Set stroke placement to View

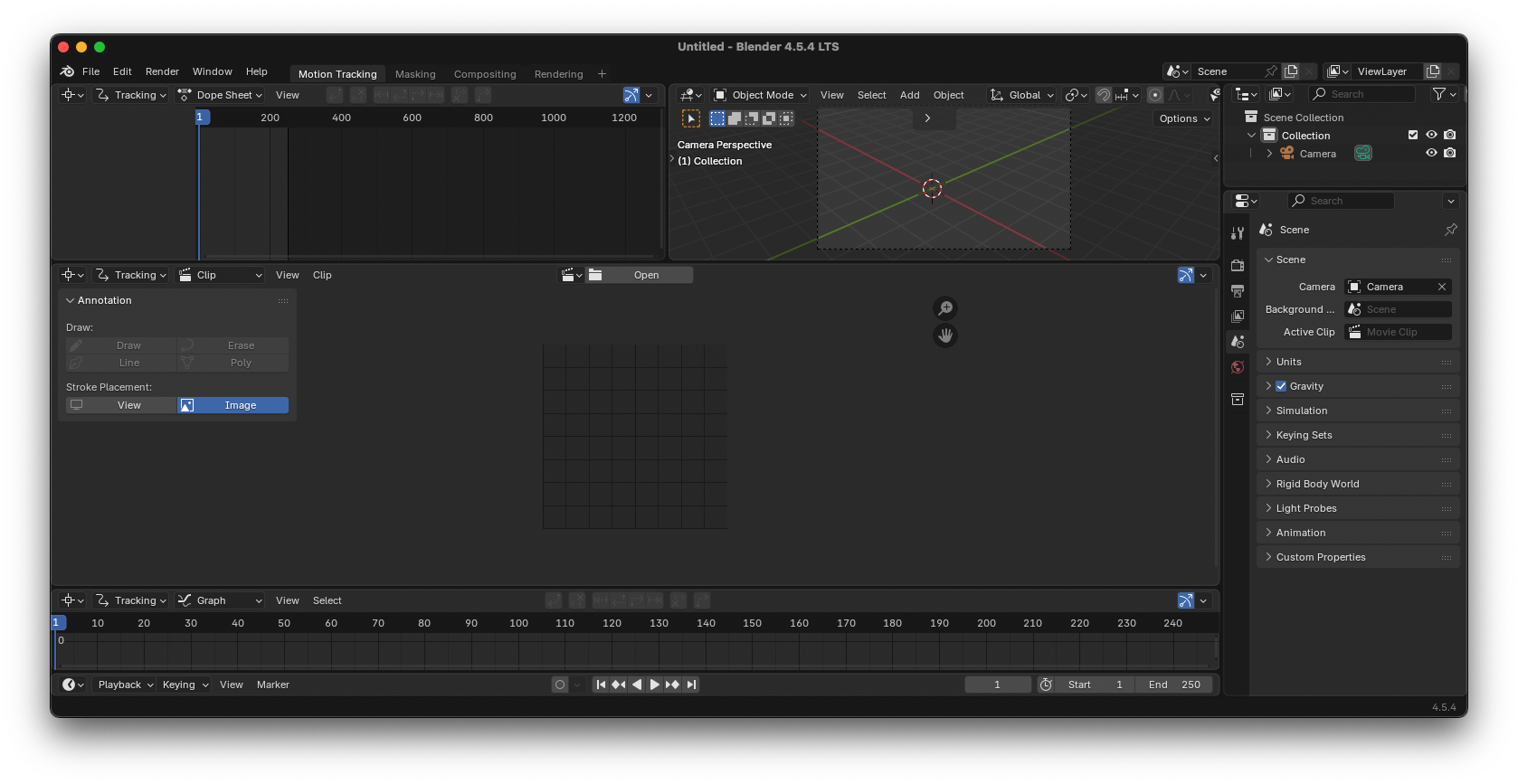(x=121, y=405)
